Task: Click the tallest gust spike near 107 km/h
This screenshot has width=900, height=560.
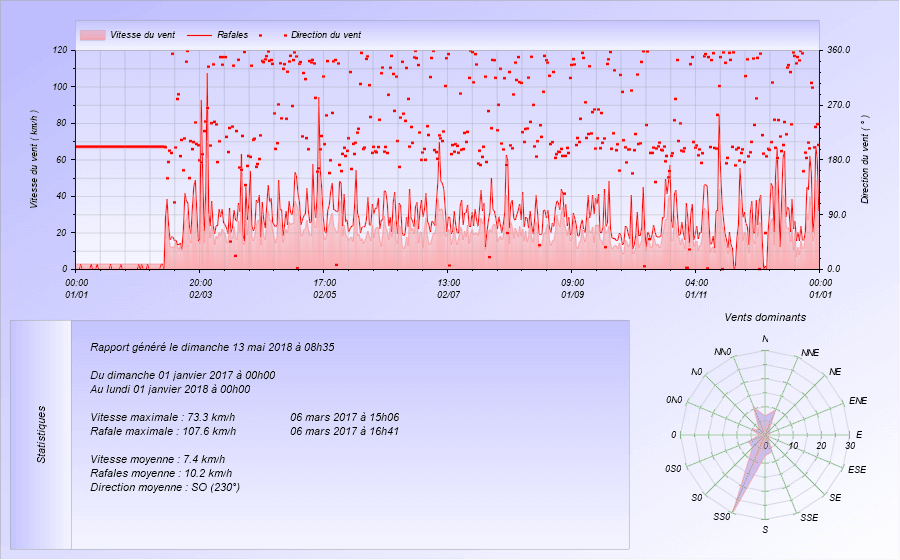Action: (x=207, y=75)
